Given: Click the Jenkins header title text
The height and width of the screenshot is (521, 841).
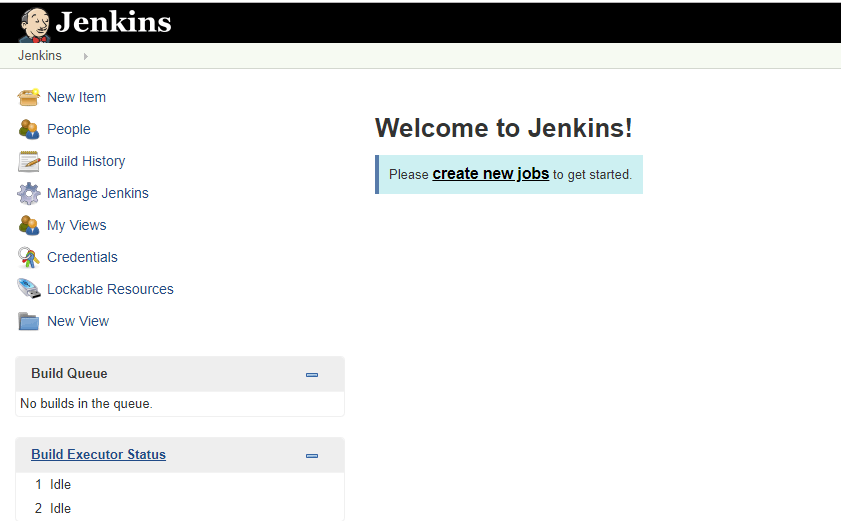Looking at the screenshot, I should [114, 22].
